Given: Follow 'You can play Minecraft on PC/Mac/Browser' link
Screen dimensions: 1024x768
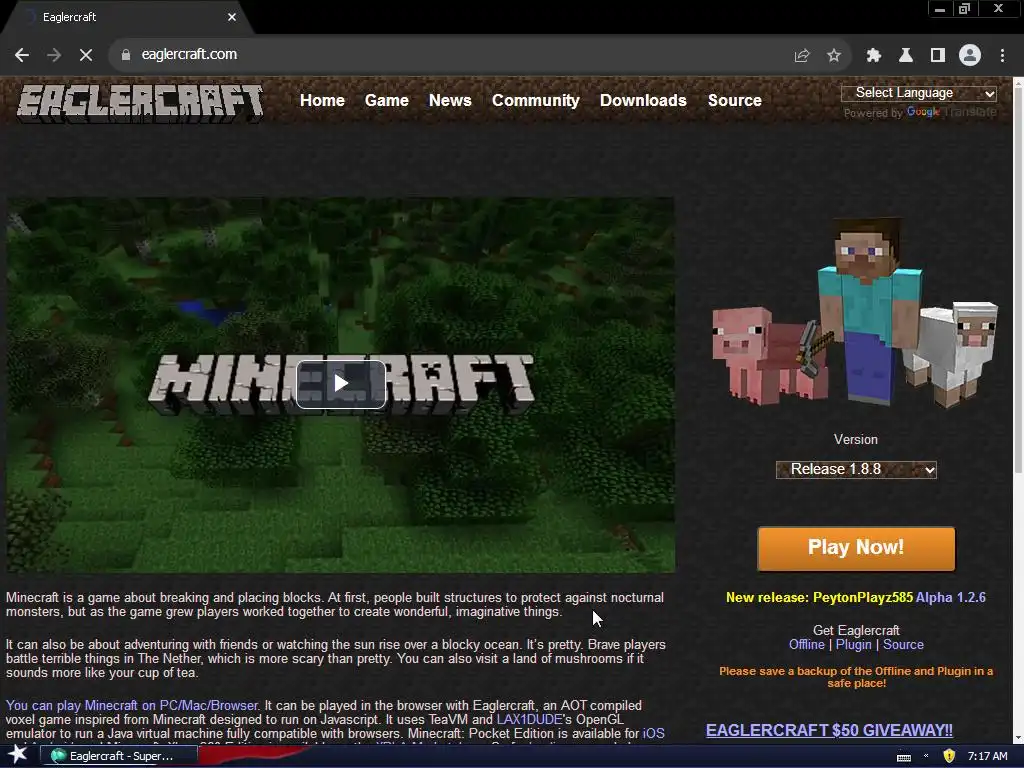Looking at the screenshot, I should click(x=132, y=706).
